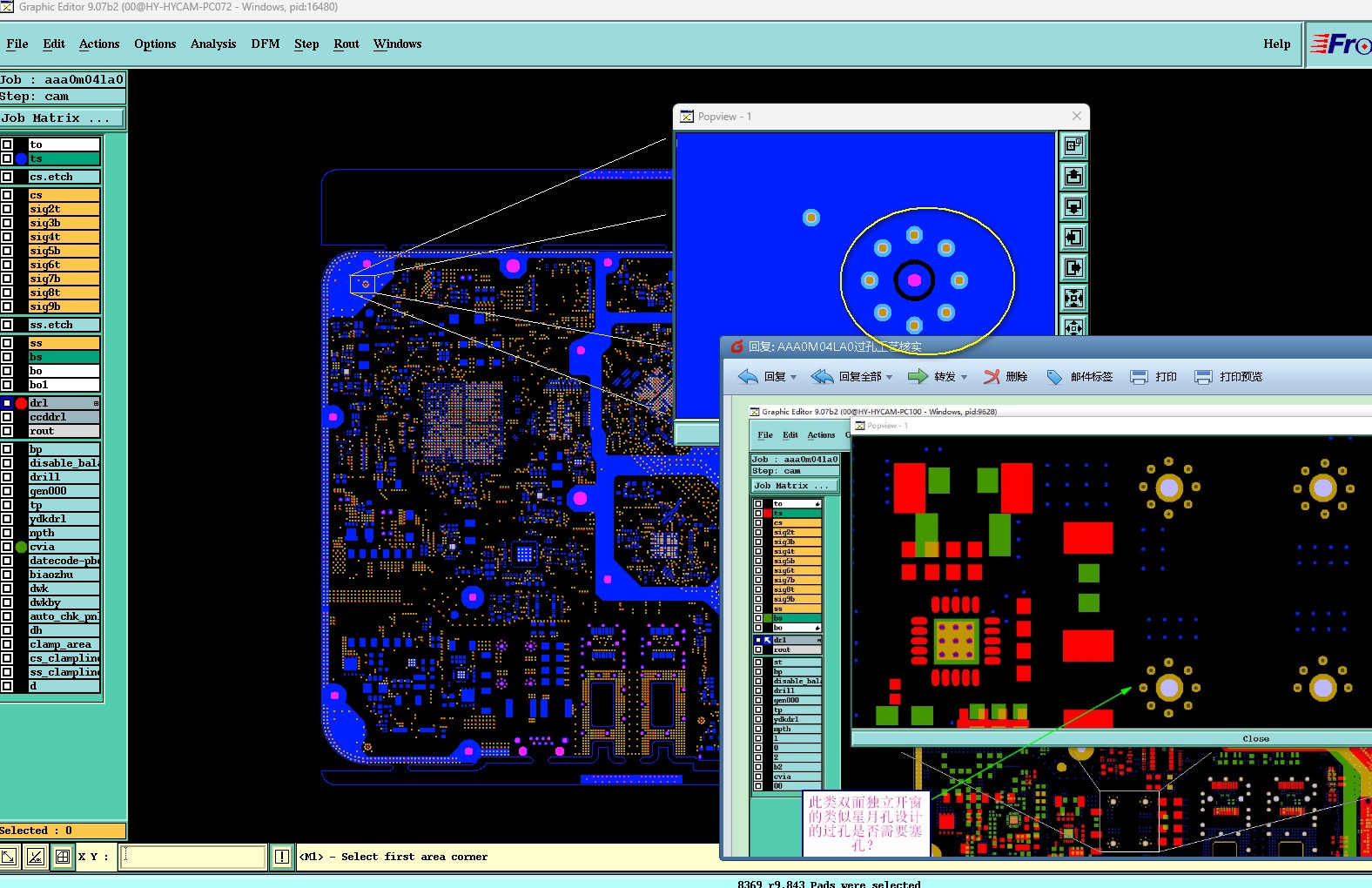Click the grid snap icon beside XY label
Image resolution: width=1372 pixels, height=888 pixels.
tap(63, 857)
